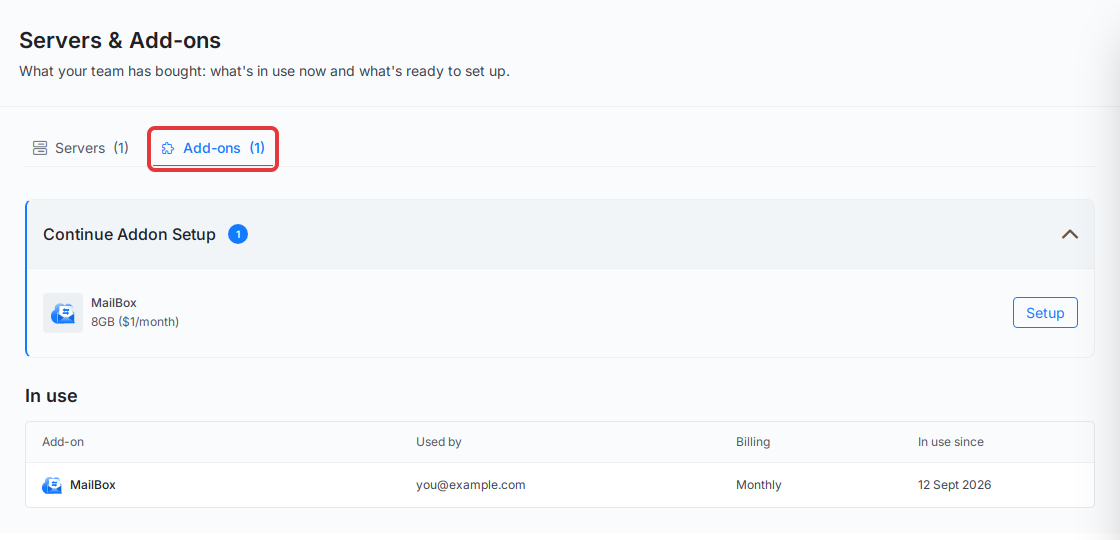The width and height of the screenshot is (1120, 540).
Task: Click the blue badge showing 1
Action: coord(238,234)
